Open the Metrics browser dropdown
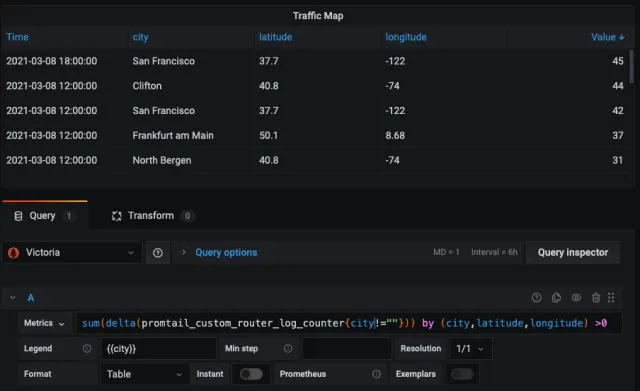Screen dimensions: 640x391 coord(44,323)
